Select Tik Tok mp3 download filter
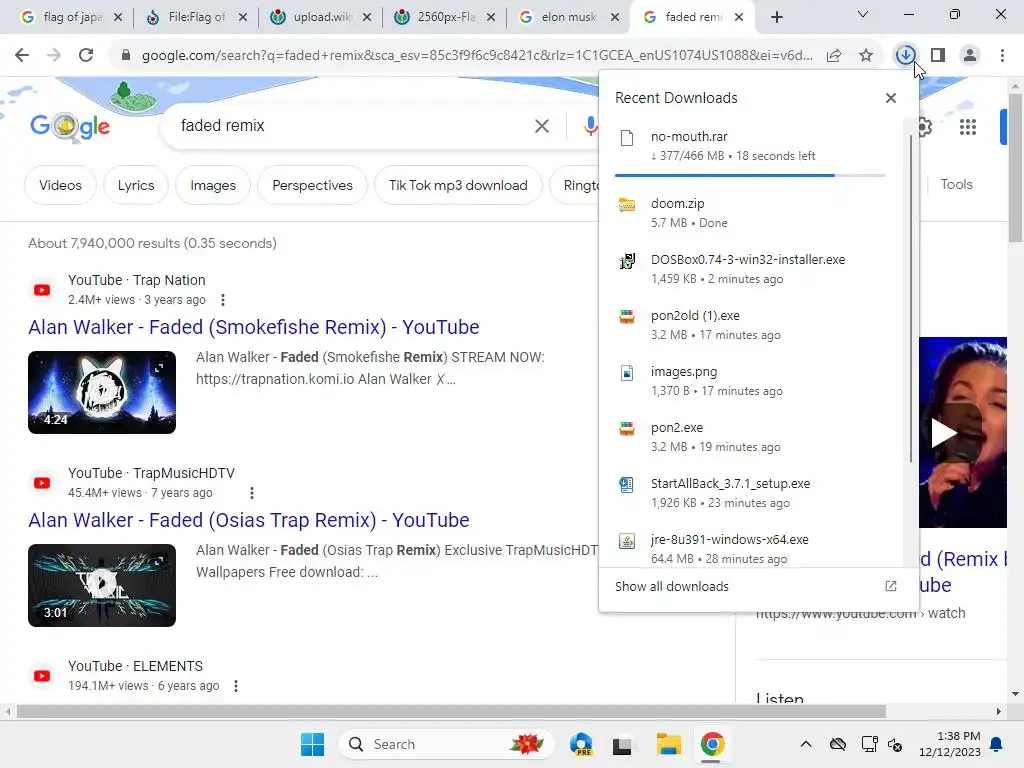This screenshot has width=1024, height=768. coord(458,185)
